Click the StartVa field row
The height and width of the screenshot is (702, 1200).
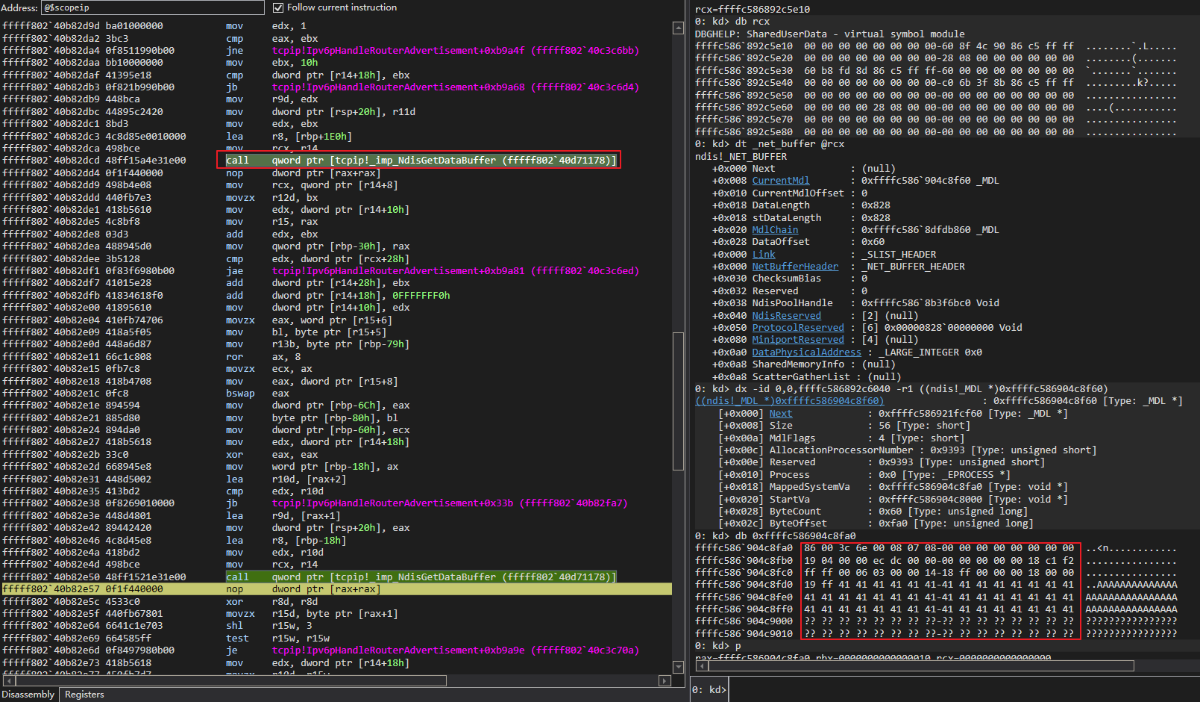[893, 499]
